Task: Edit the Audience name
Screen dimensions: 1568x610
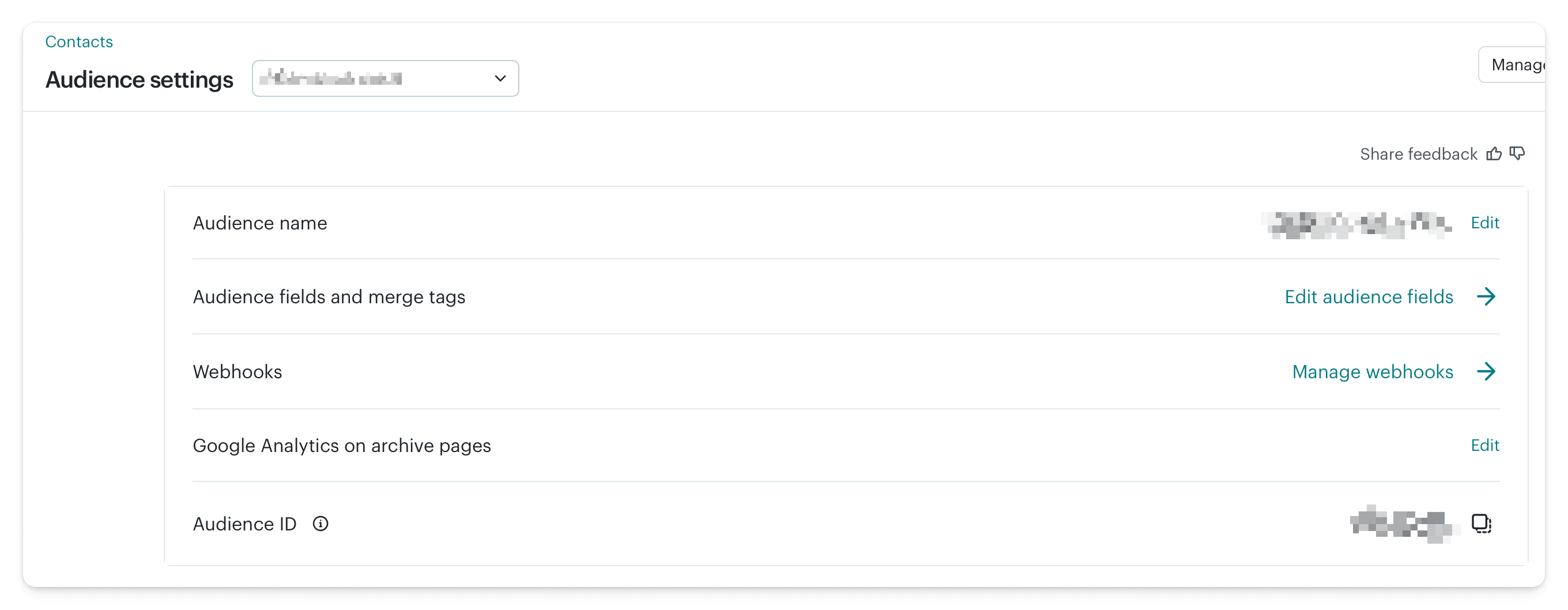Action: 1484,223
